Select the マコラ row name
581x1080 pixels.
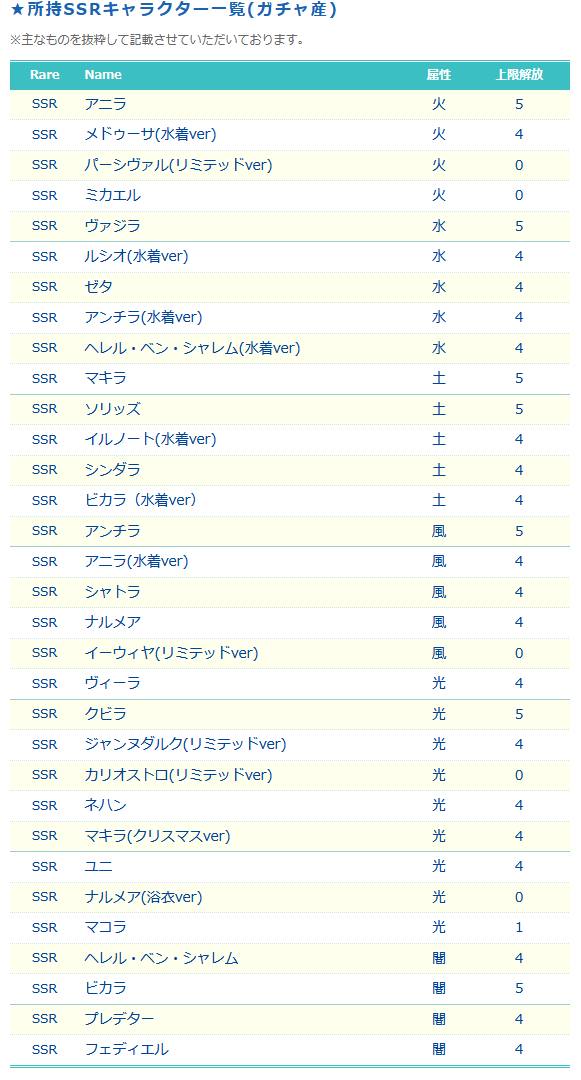coord(105,927)
